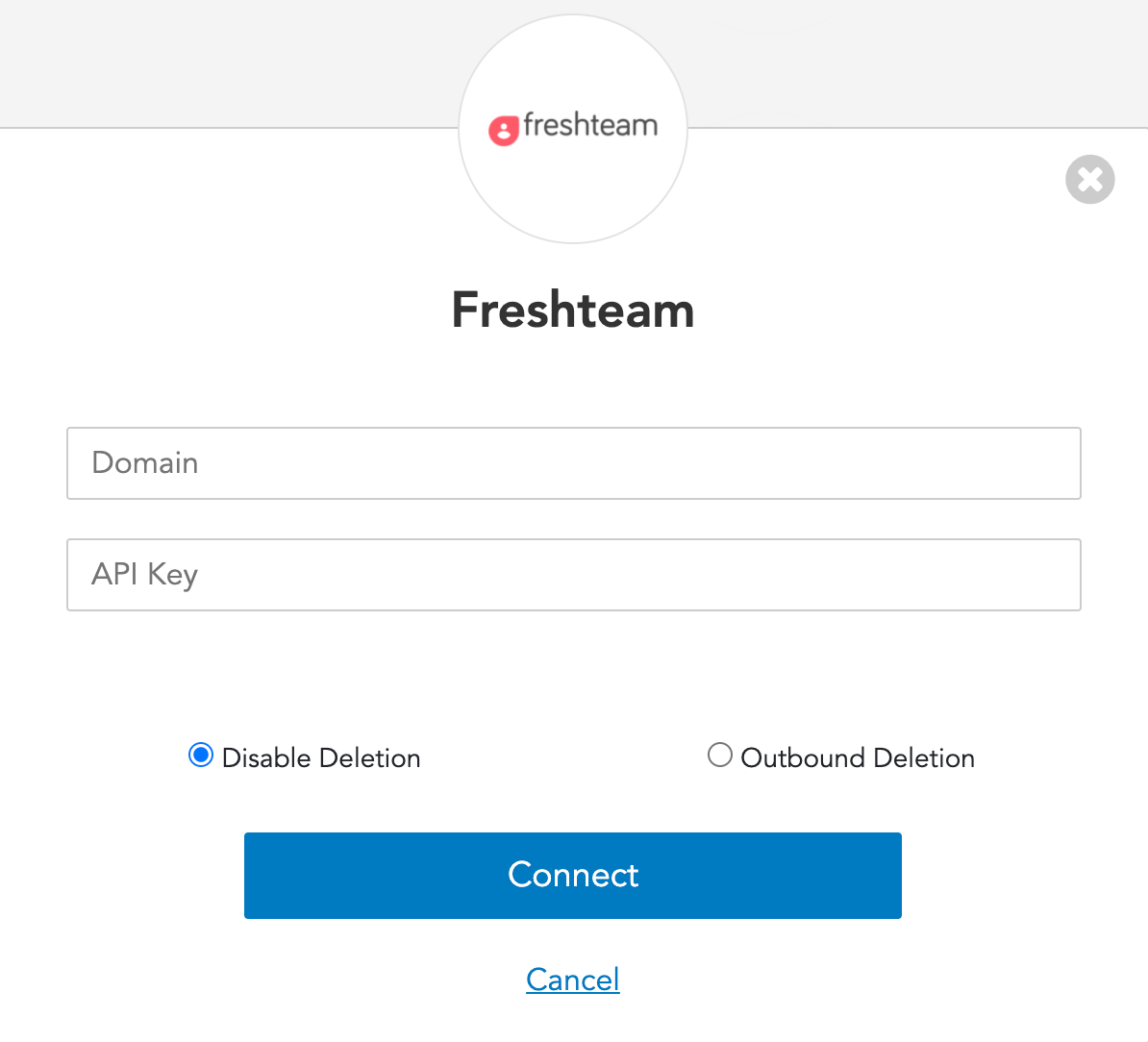The width and height of the screenshot is (1148, 1042).
Task: Click the Cancel link
Action: (573, 980)
